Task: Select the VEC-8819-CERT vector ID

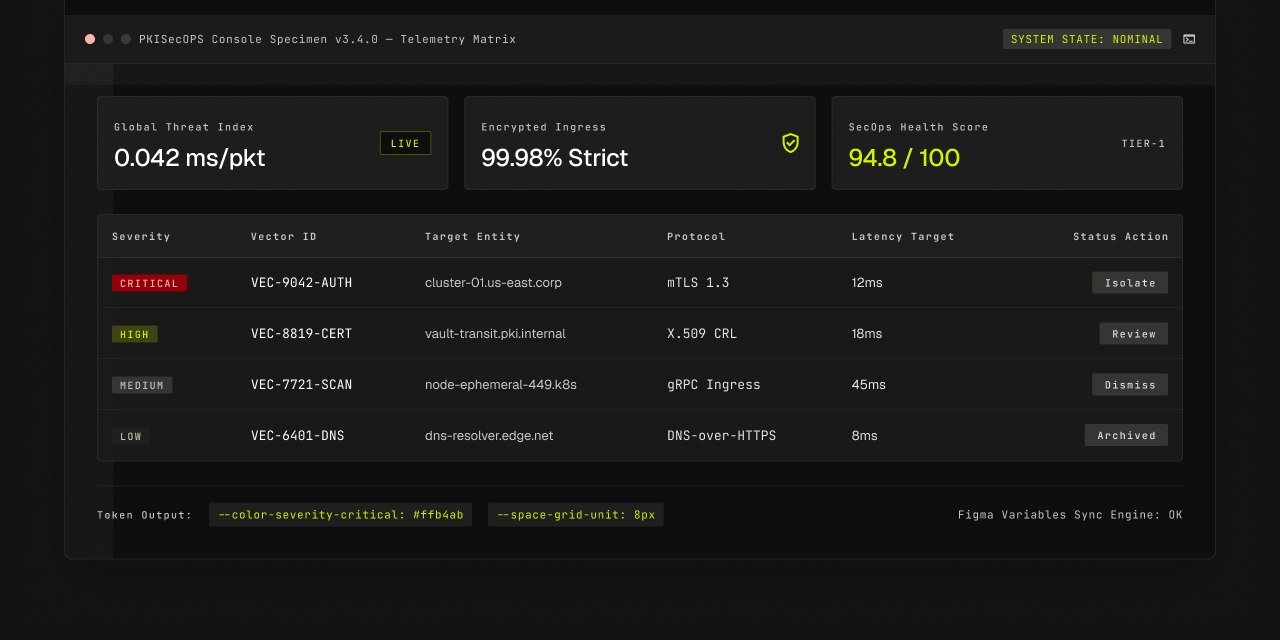Action: (x=301, y=334)
